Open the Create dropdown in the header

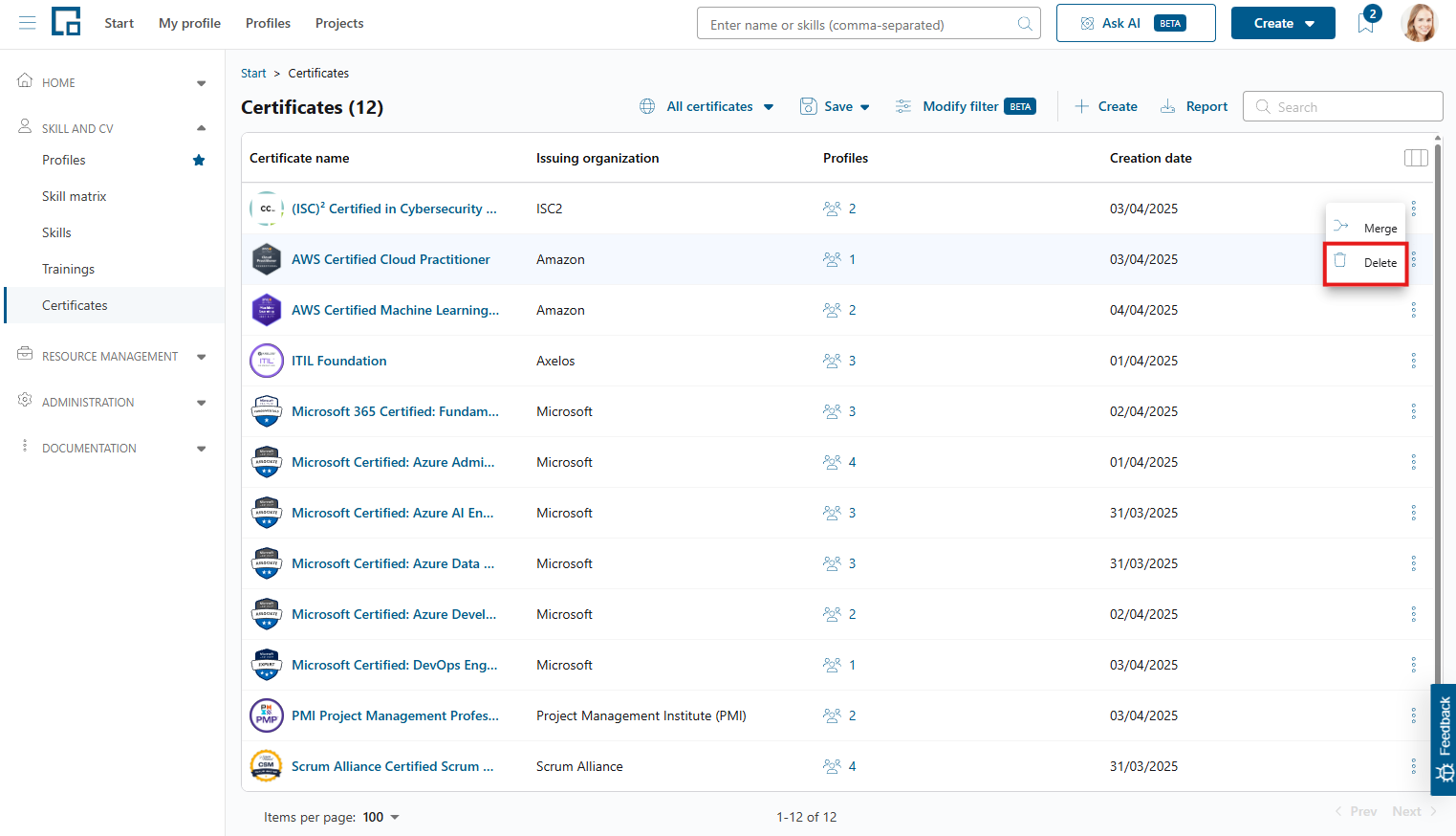[1283, 23]
